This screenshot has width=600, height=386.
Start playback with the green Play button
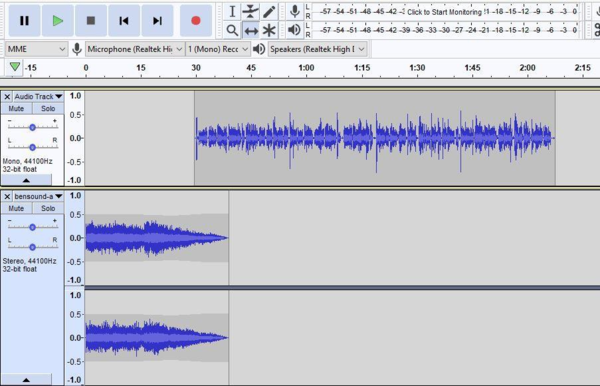57,20
